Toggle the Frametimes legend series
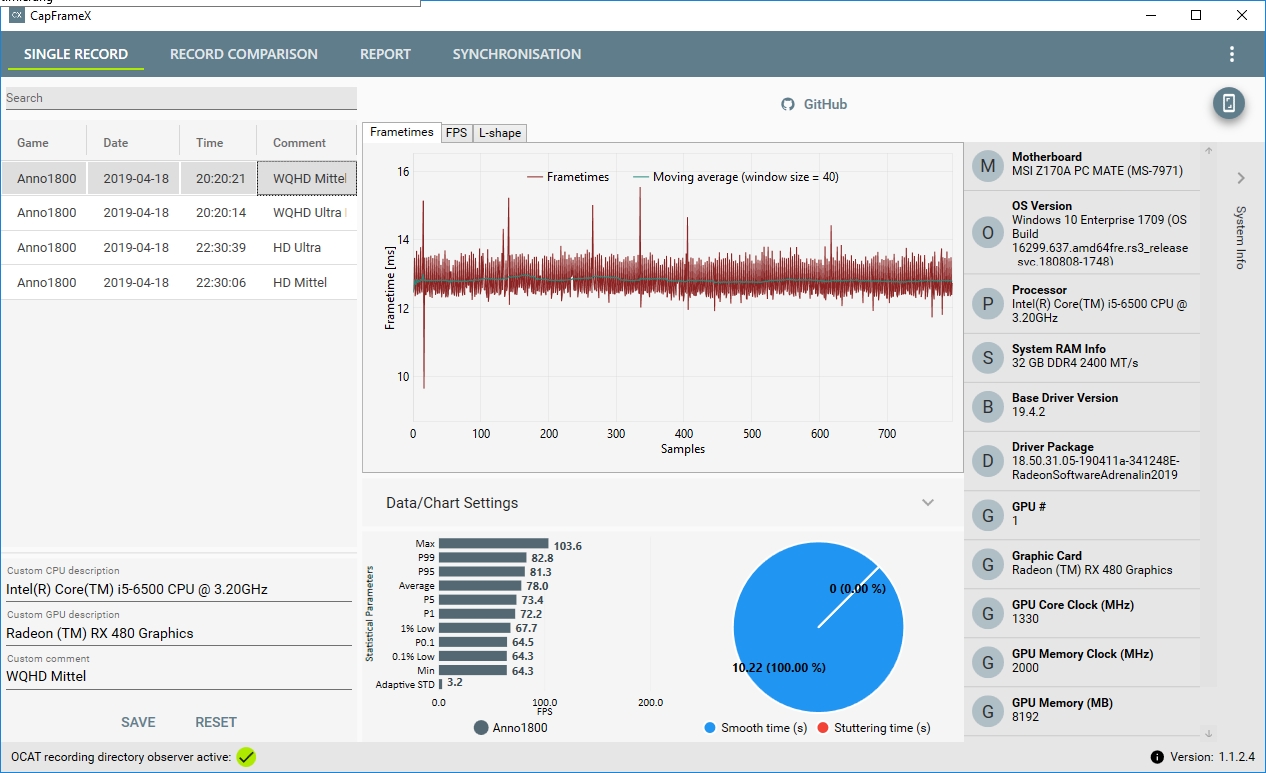The height and width of the screenshot is (773, 1266). [x=568, y=177]
